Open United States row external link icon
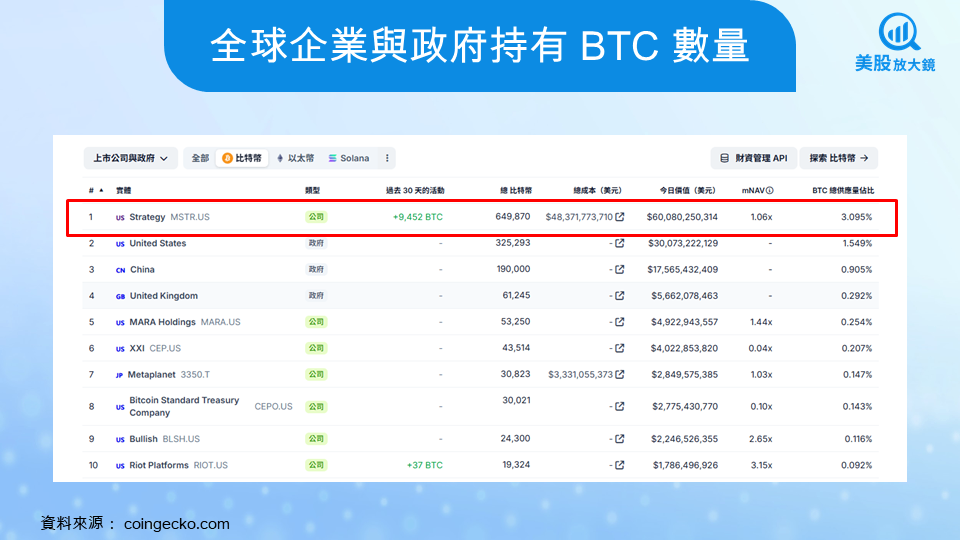 [x=620, y=243]
